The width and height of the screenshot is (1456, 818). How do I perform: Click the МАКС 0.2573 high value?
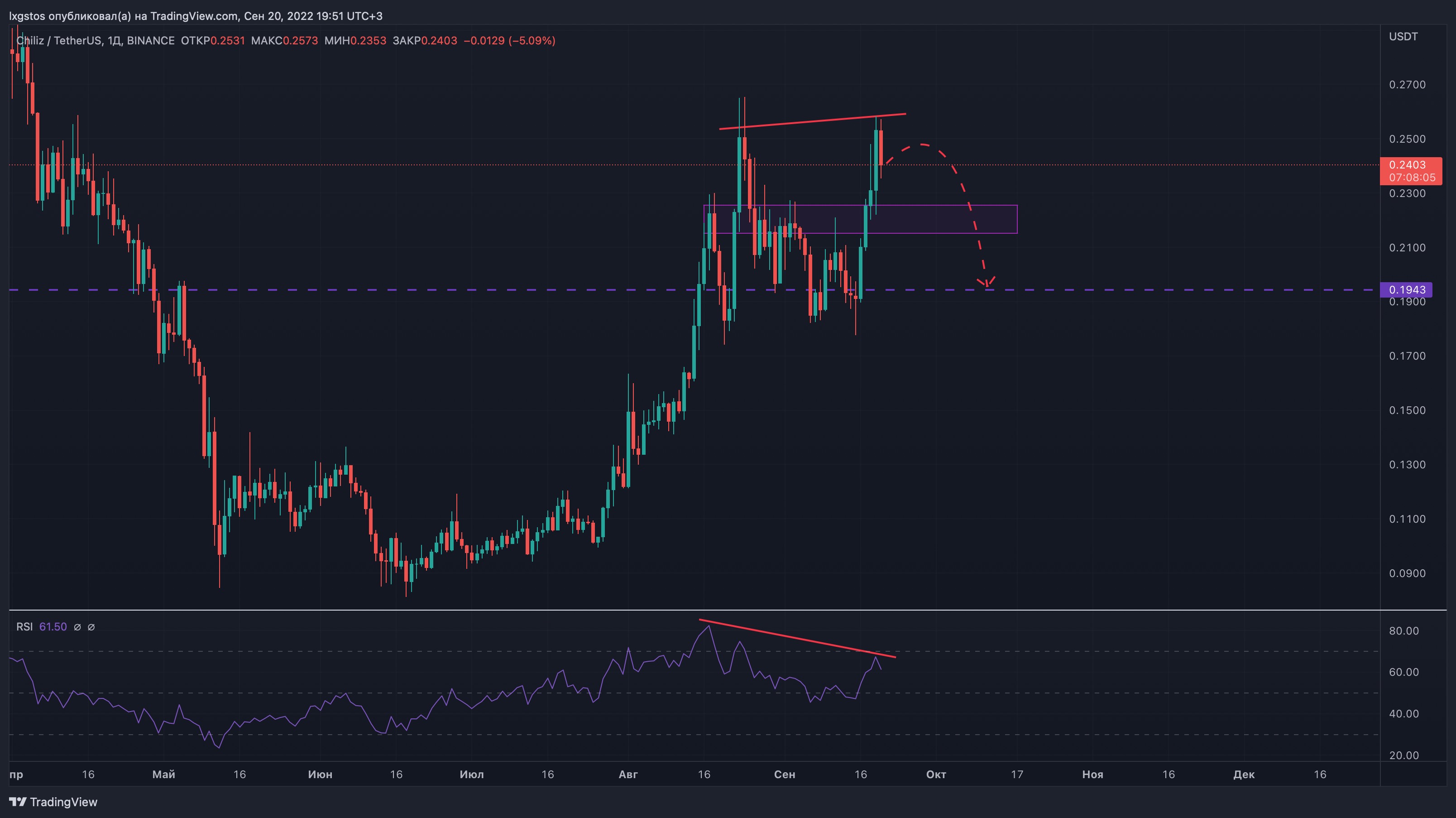[x=284, y=41]
